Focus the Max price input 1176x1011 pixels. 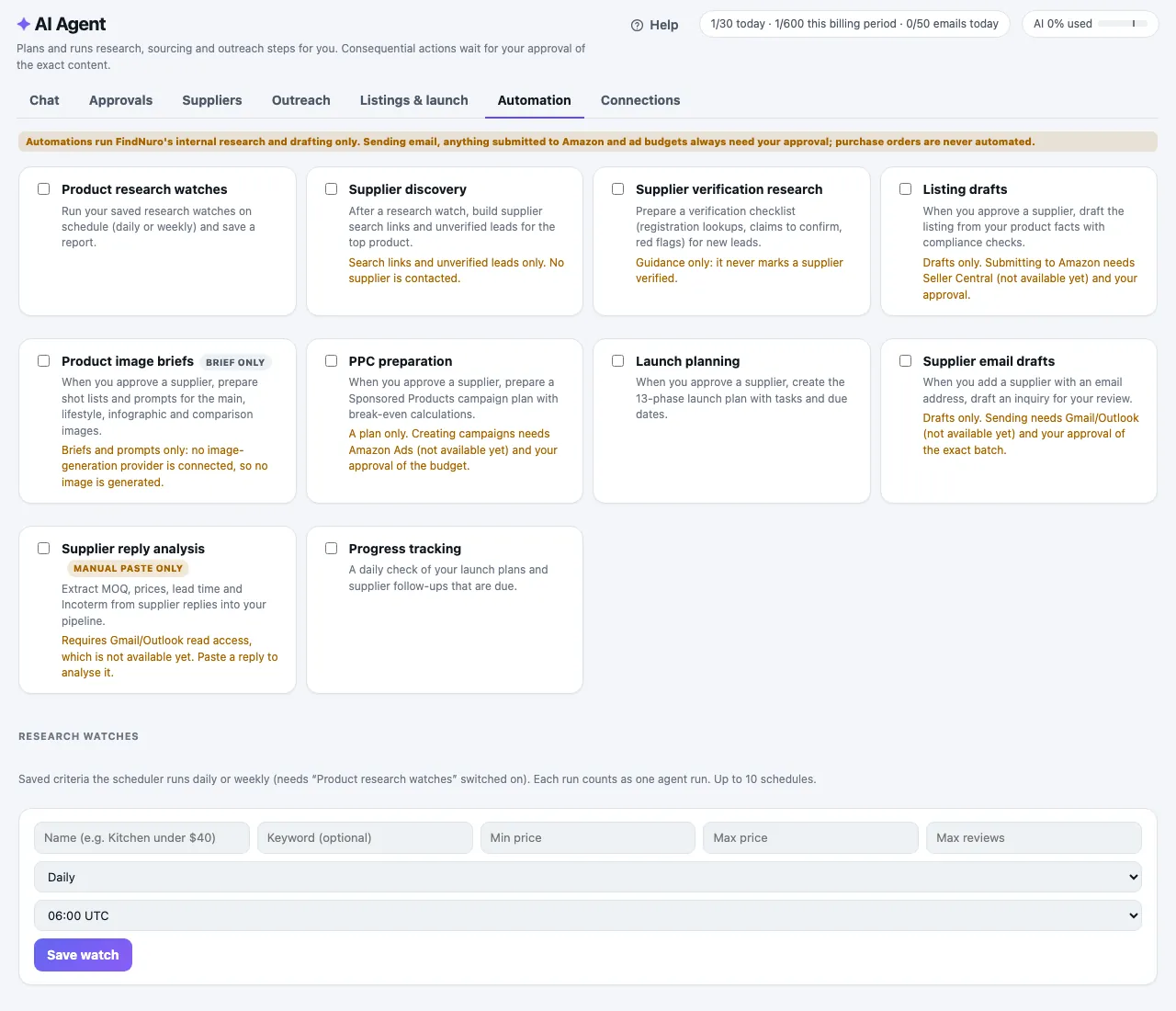coord(811,837)
